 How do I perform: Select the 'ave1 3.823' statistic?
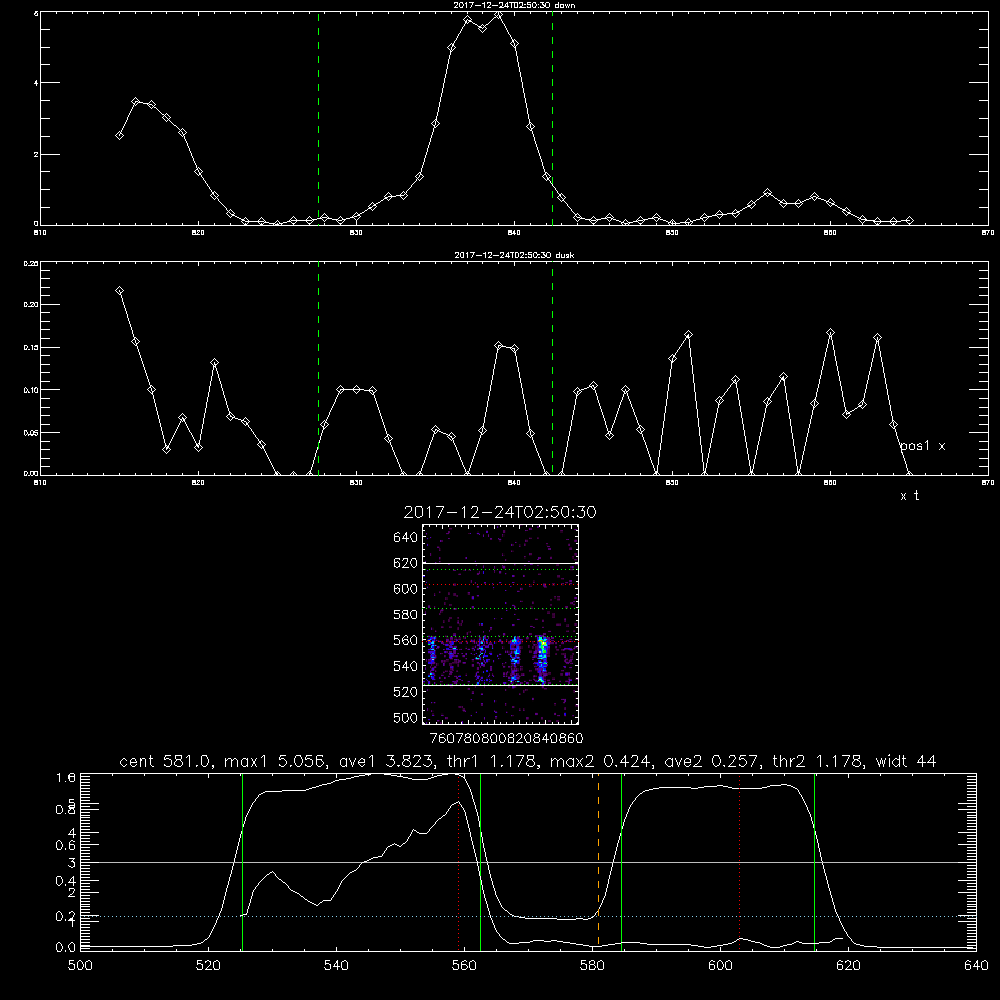[386, 761]
